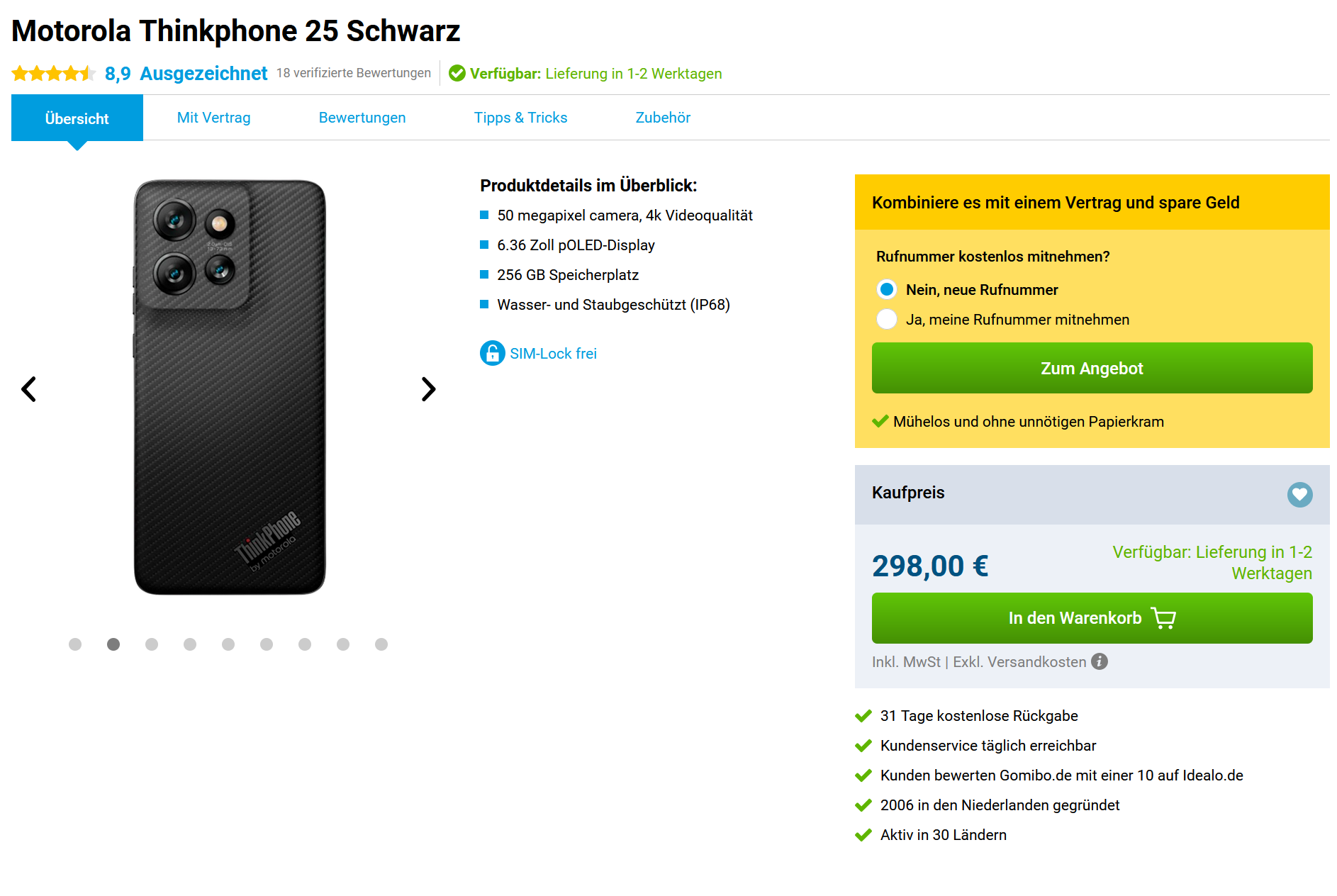Switch to the Bewertungen tab
1337x896 pixels.
(362, 118)
